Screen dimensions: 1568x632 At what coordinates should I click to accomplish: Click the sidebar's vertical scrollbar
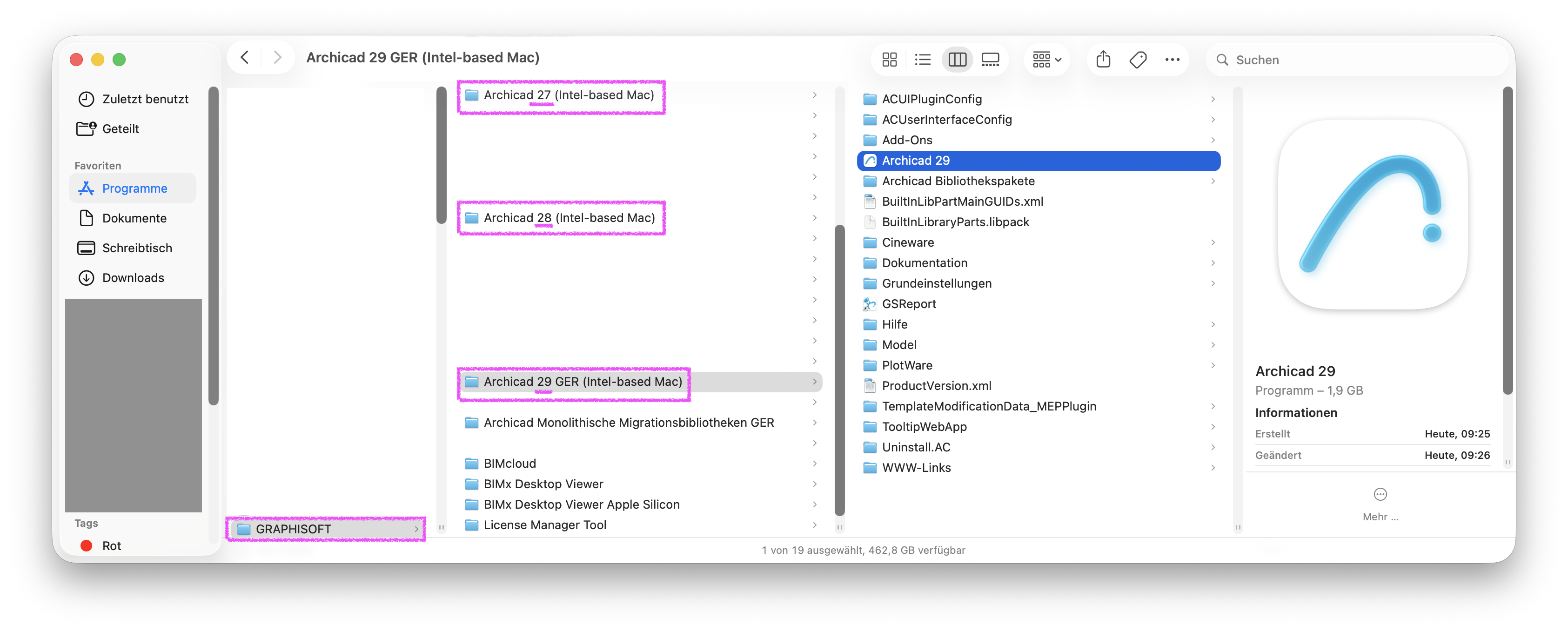pyautogui.click(x=213, y=246)
